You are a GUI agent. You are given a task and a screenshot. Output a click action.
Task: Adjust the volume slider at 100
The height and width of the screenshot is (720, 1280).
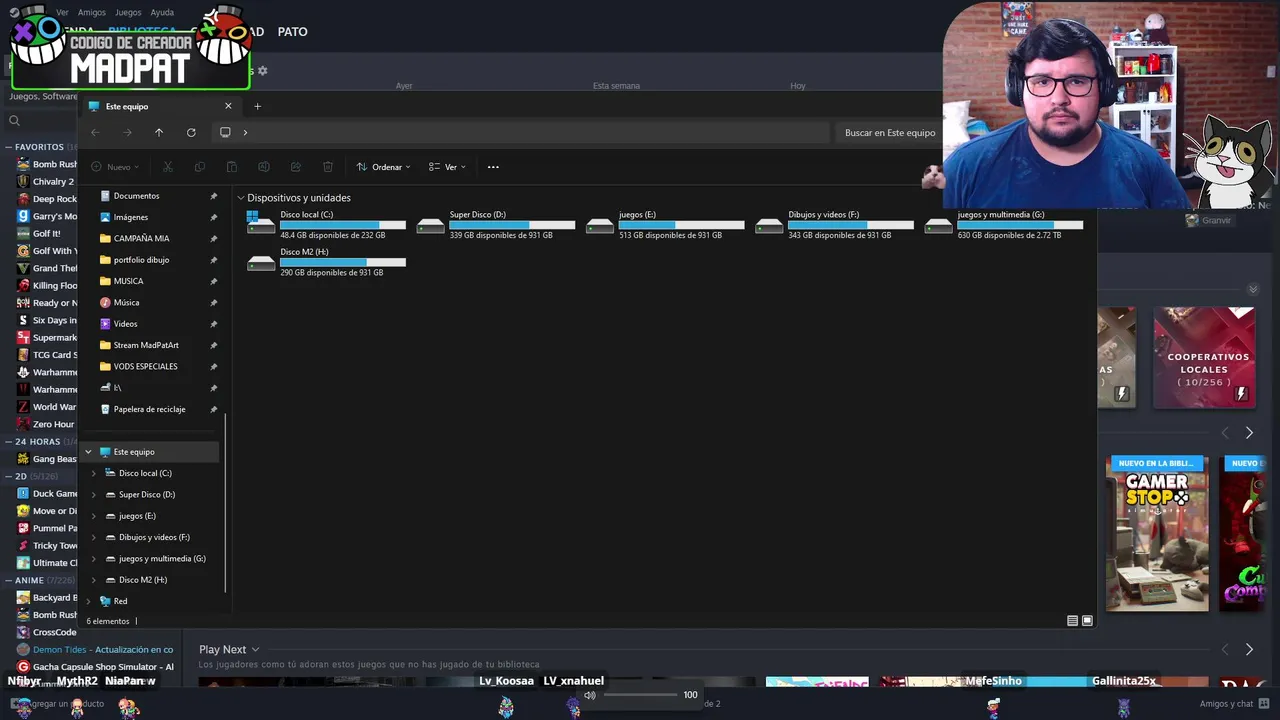(641, 695)
